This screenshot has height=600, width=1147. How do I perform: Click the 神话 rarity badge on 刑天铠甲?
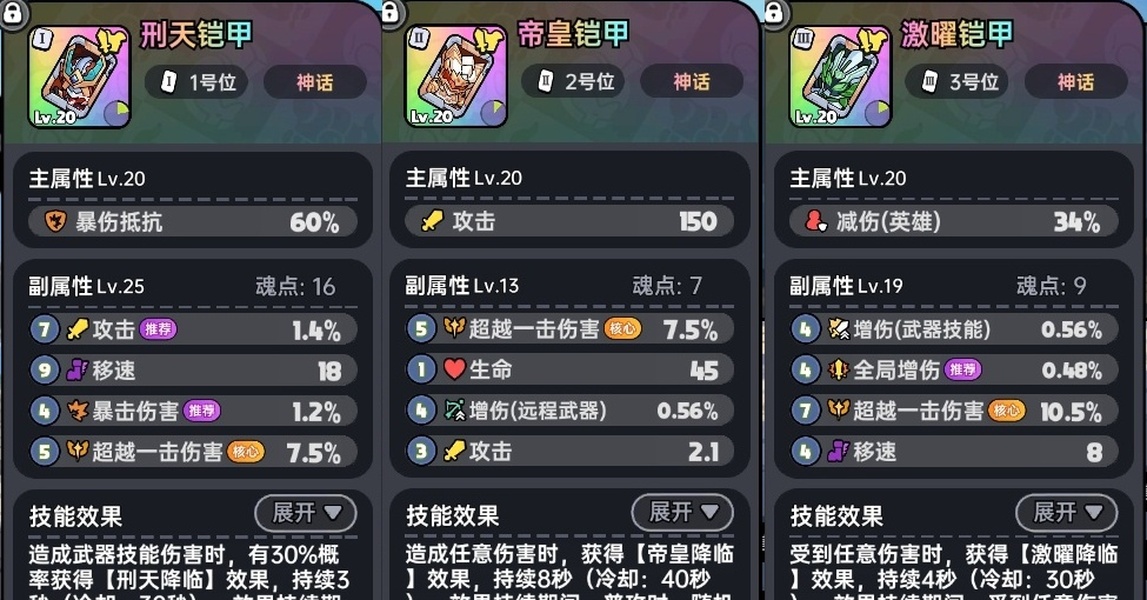pos(315,82)
